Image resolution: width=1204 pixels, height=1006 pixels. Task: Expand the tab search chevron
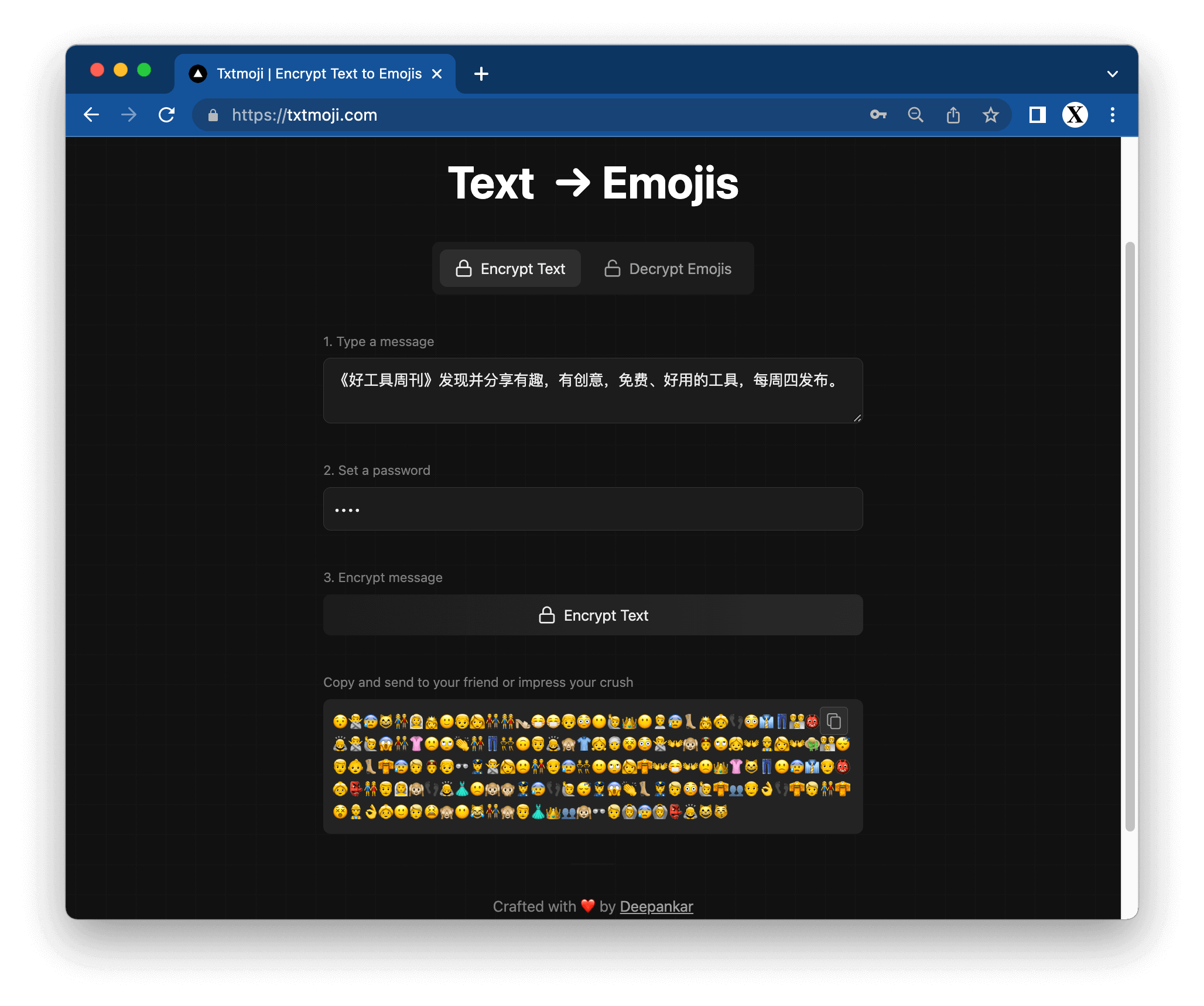pos(1112,74)
